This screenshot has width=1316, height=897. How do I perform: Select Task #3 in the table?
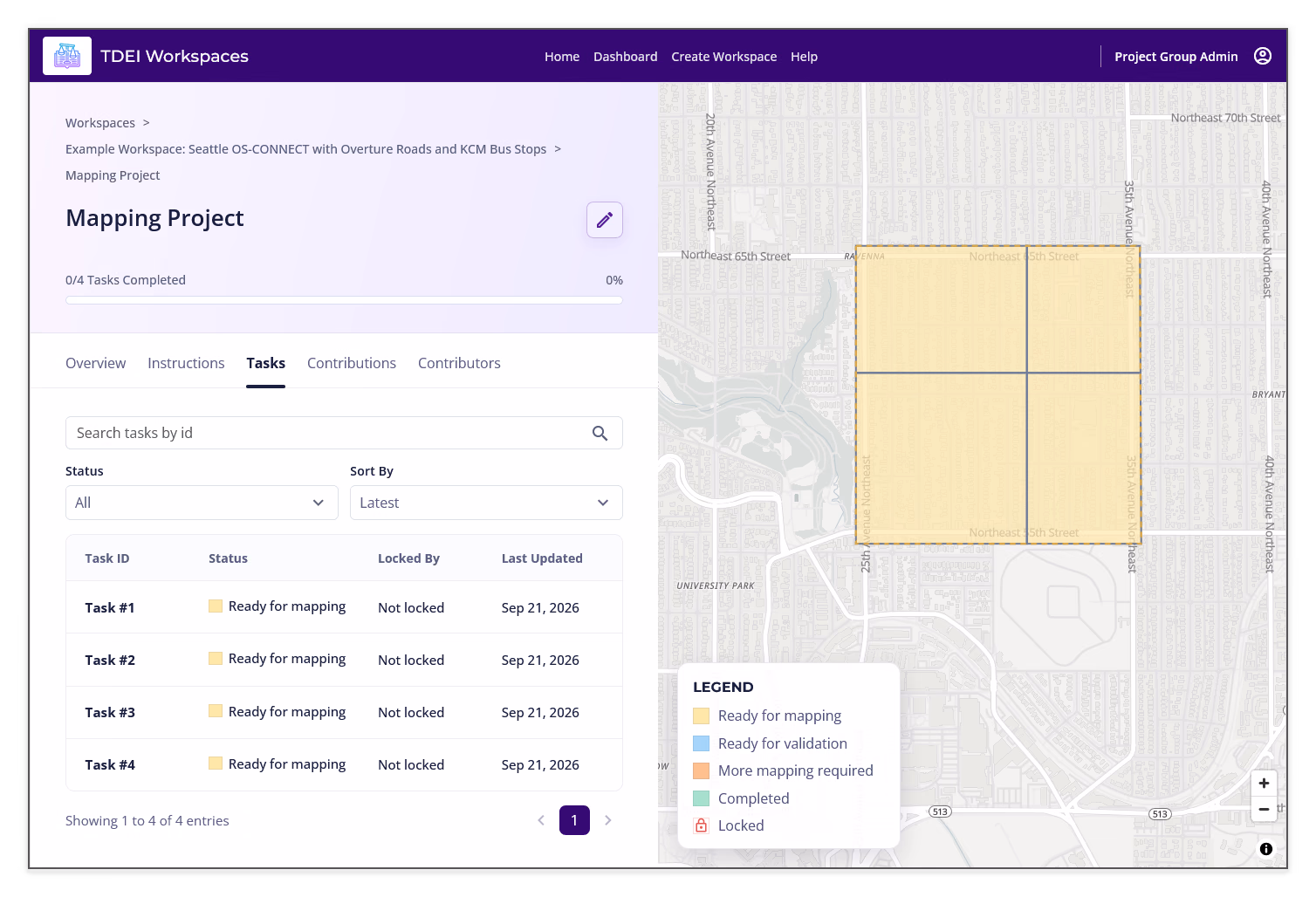click(x=344, y=712)
